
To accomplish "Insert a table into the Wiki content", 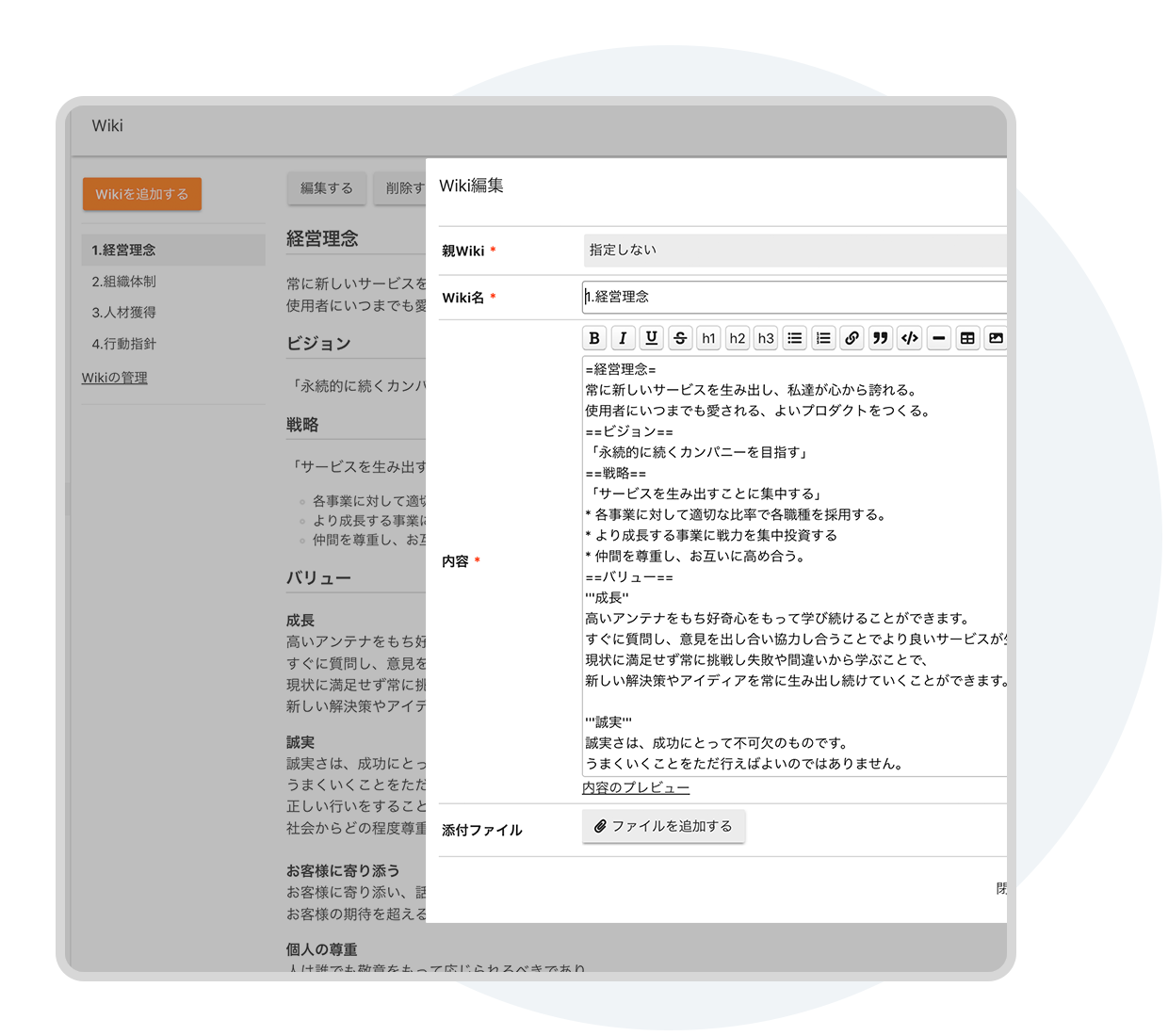I will coord(967,337).
